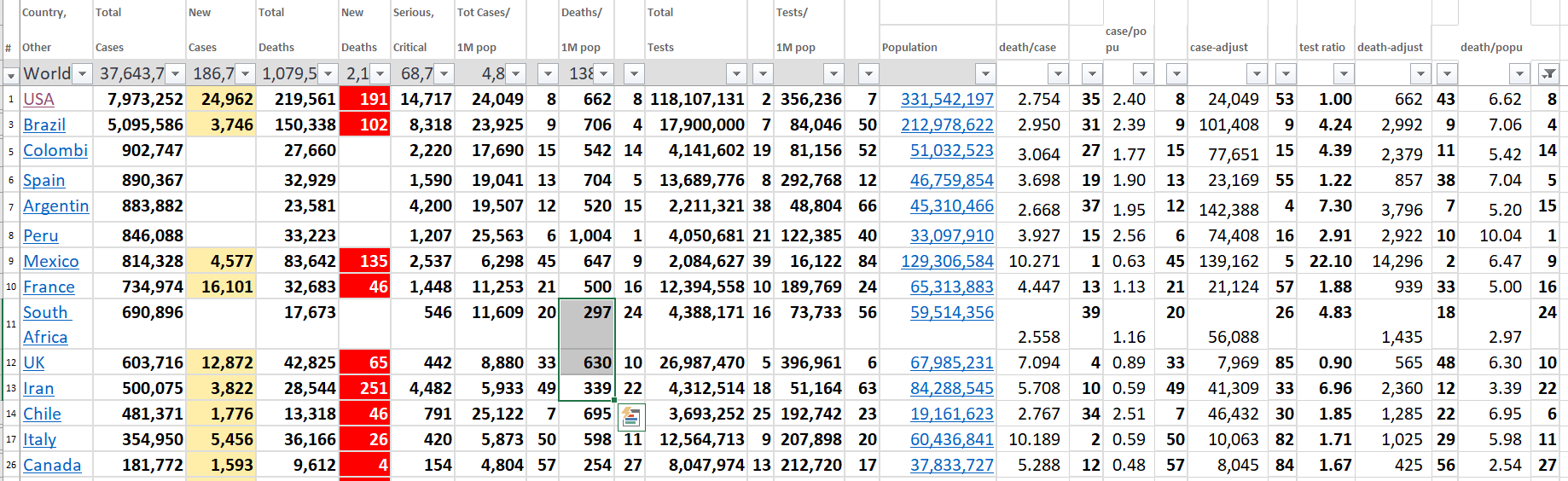Open the USA country hyperlink

coord(38,99)
